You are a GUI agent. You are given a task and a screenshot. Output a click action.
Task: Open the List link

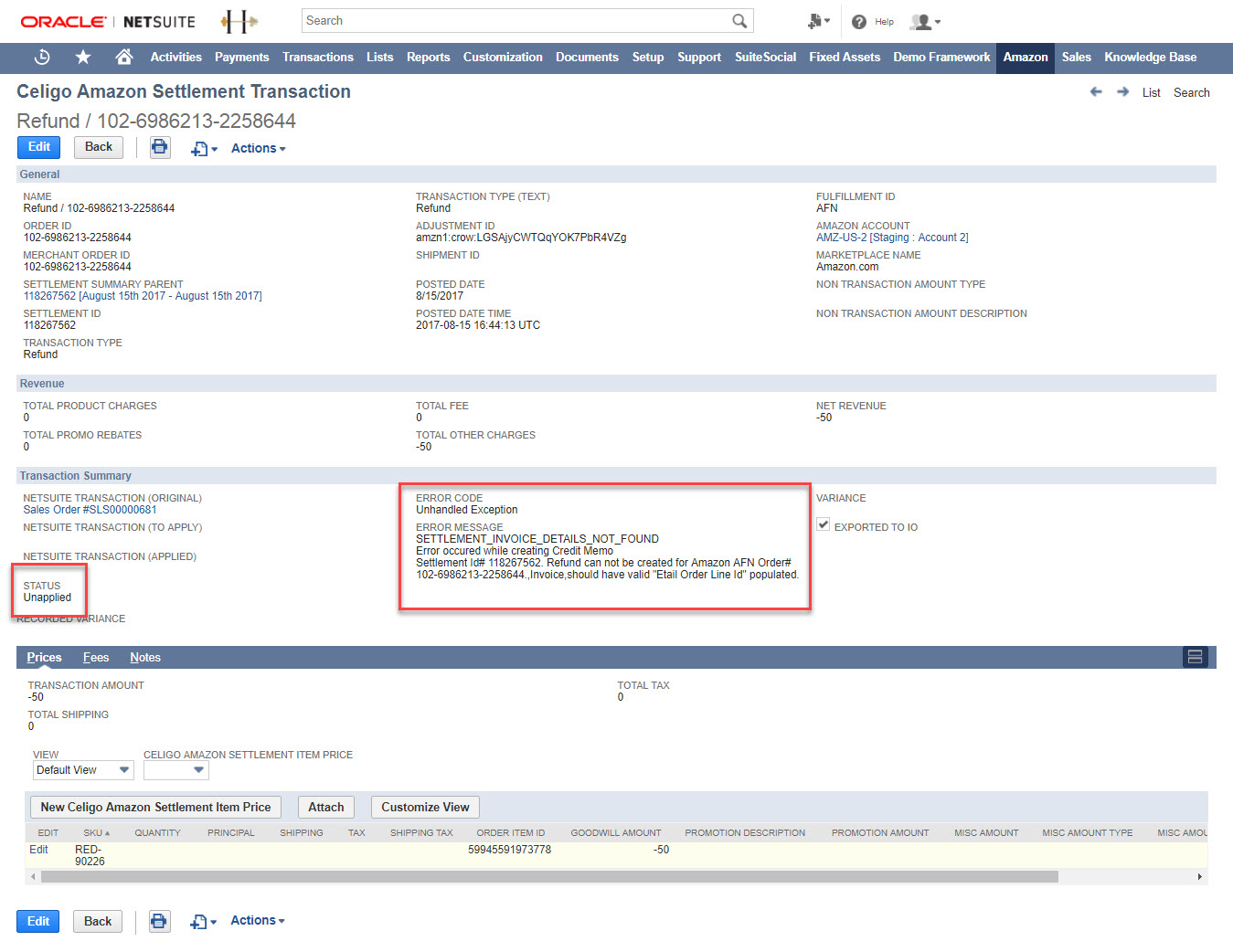(1152, 92)
